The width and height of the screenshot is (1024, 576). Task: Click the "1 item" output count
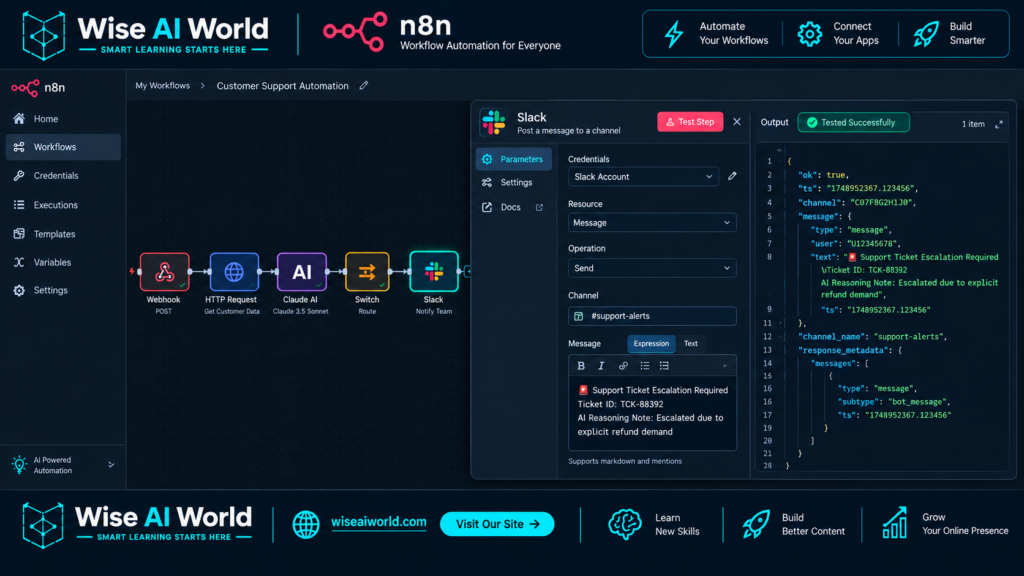coord(973,124)
